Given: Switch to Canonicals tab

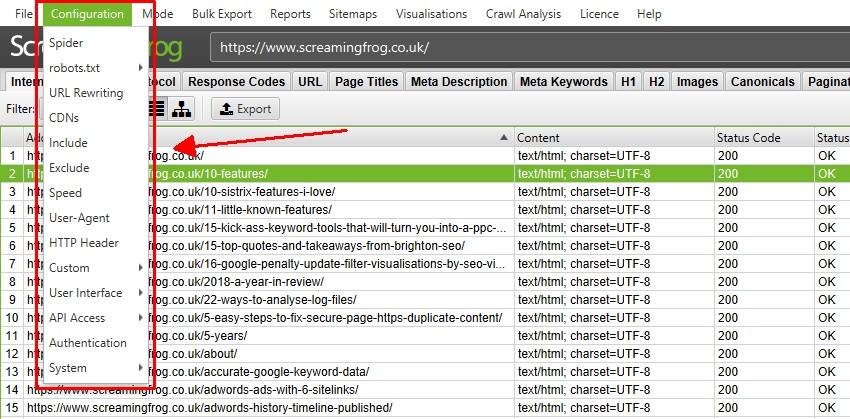Looking at the screenshot, I should pos(763,82).
